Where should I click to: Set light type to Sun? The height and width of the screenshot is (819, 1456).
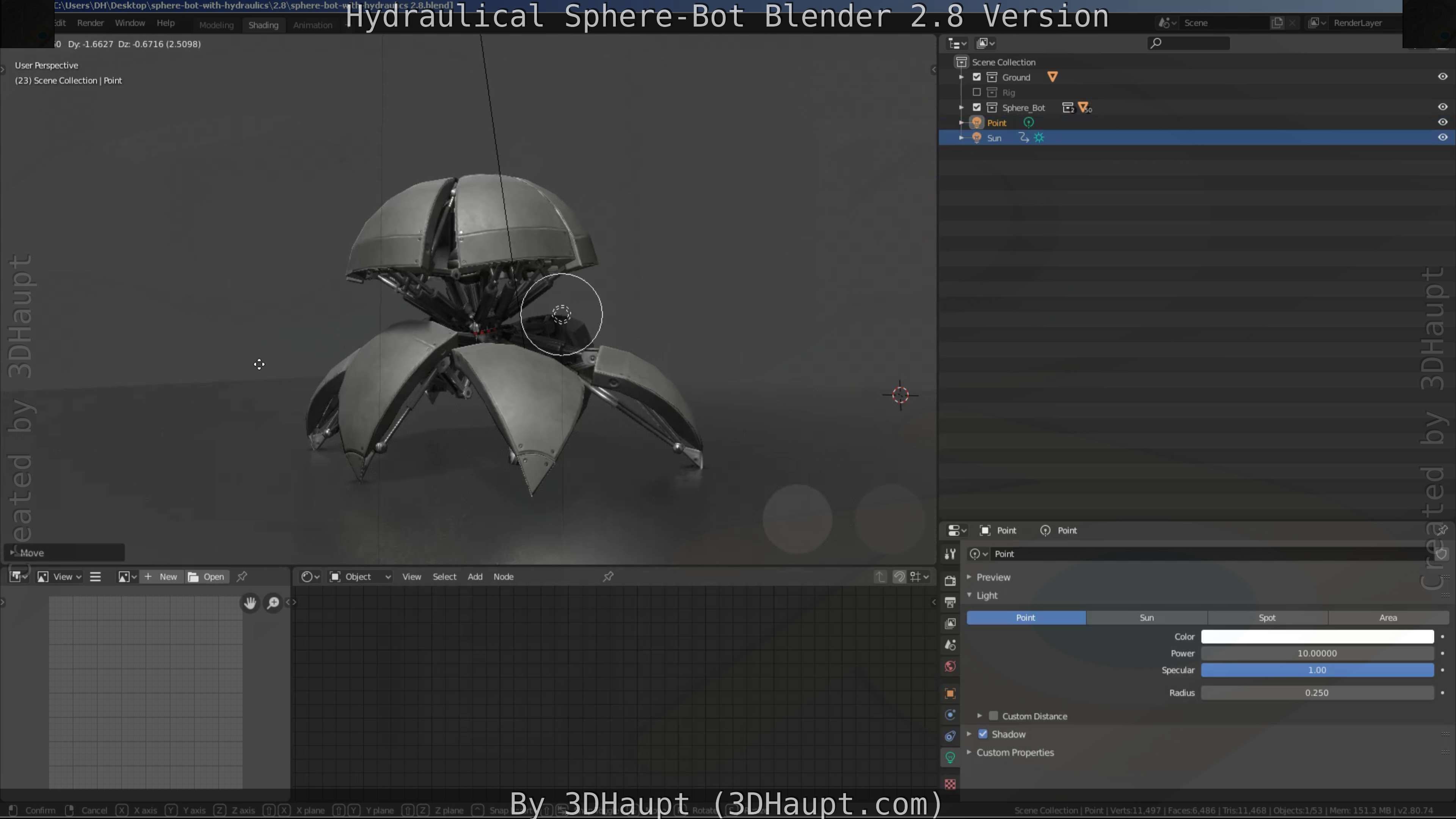click(x=1147, y=618)
